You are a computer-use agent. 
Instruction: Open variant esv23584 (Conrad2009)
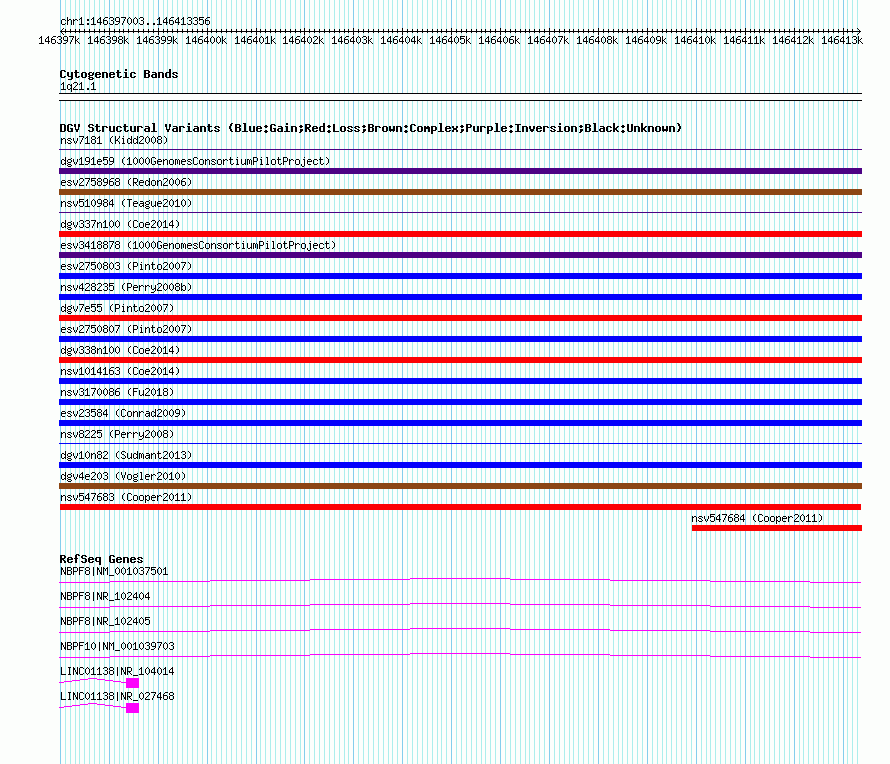point(123,413)
